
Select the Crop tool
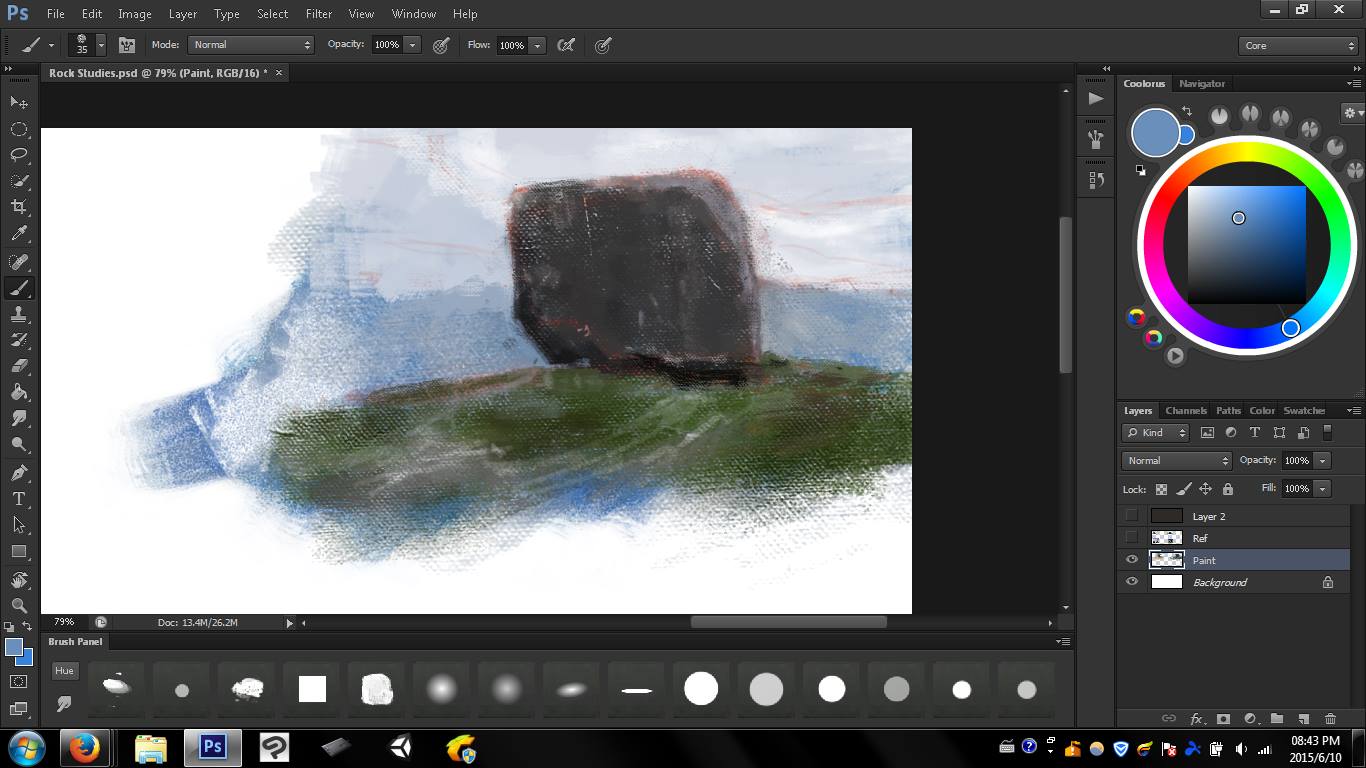[x=18, y=207]
